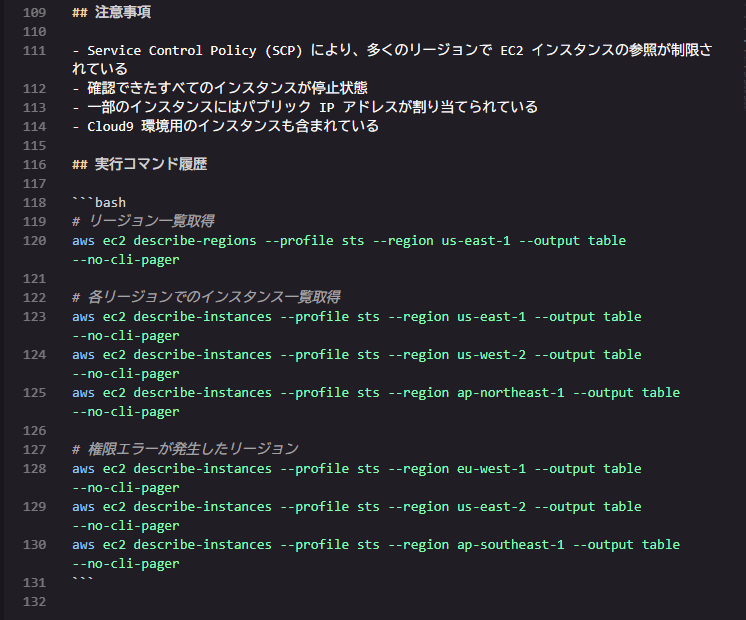Click line number 128 in the gutter
Screen dimensions: 746x620
pyautogui.click(x=34, y=469)
